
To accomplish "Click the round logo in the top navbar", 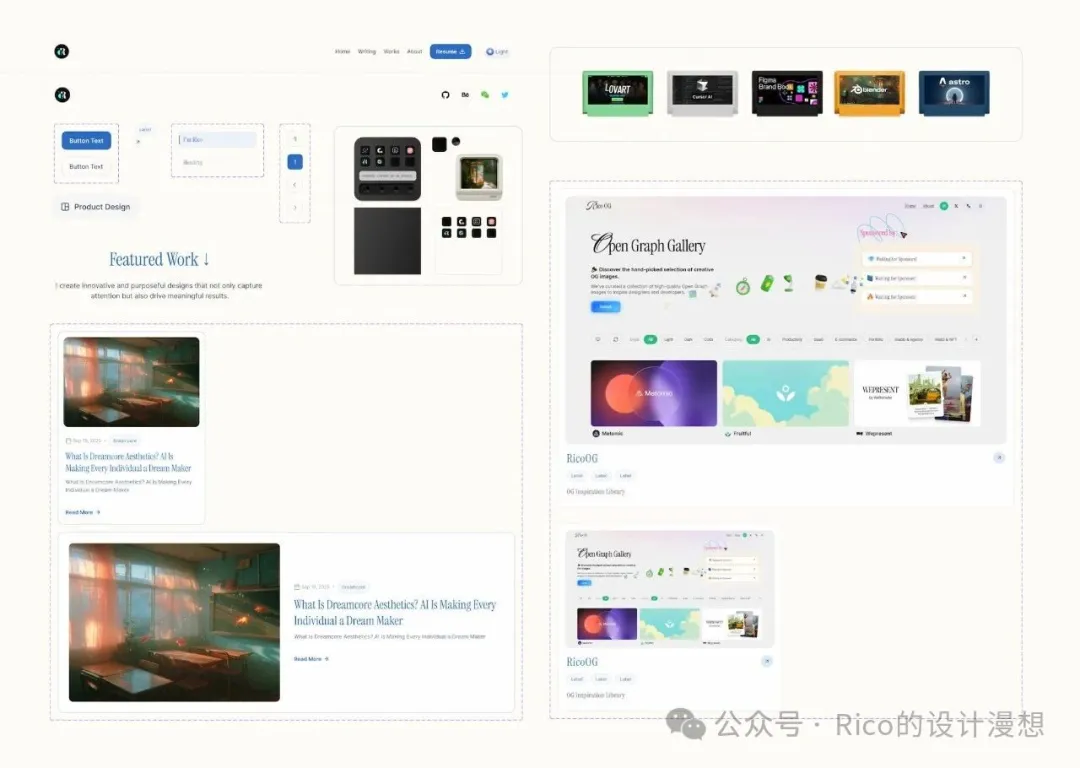I will (x=62, y=51).
